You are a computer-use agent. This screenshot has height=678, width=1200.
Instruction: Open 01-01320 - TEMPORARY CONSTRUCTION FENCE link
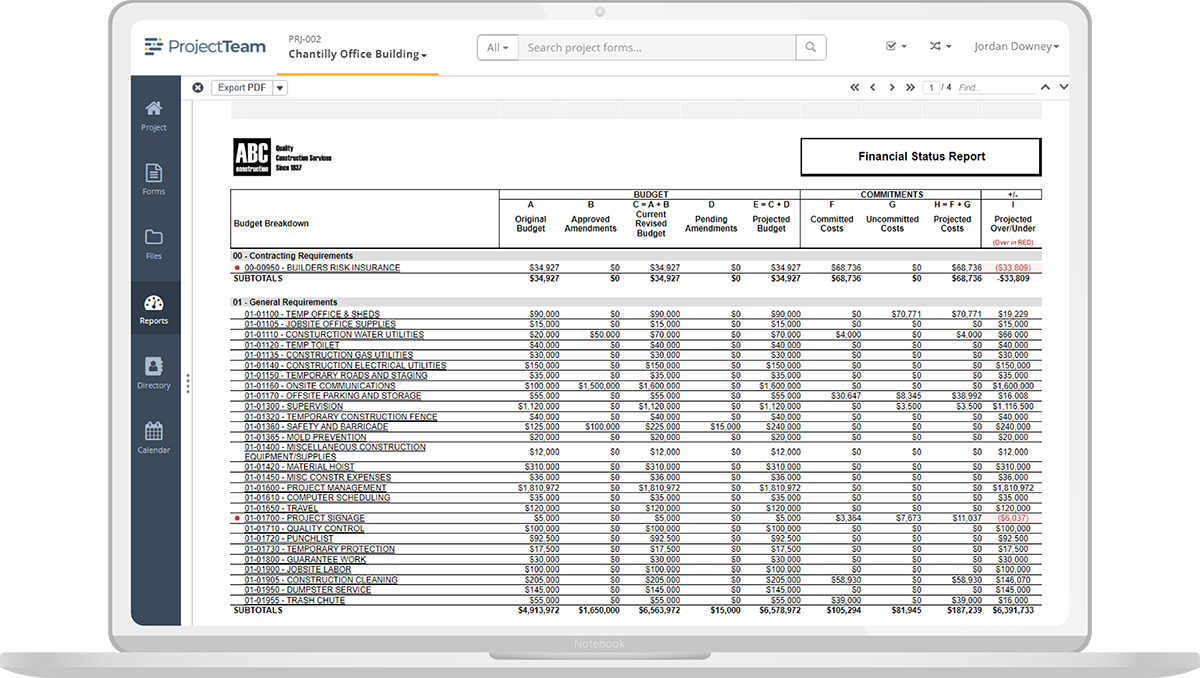tap(341, 416)
